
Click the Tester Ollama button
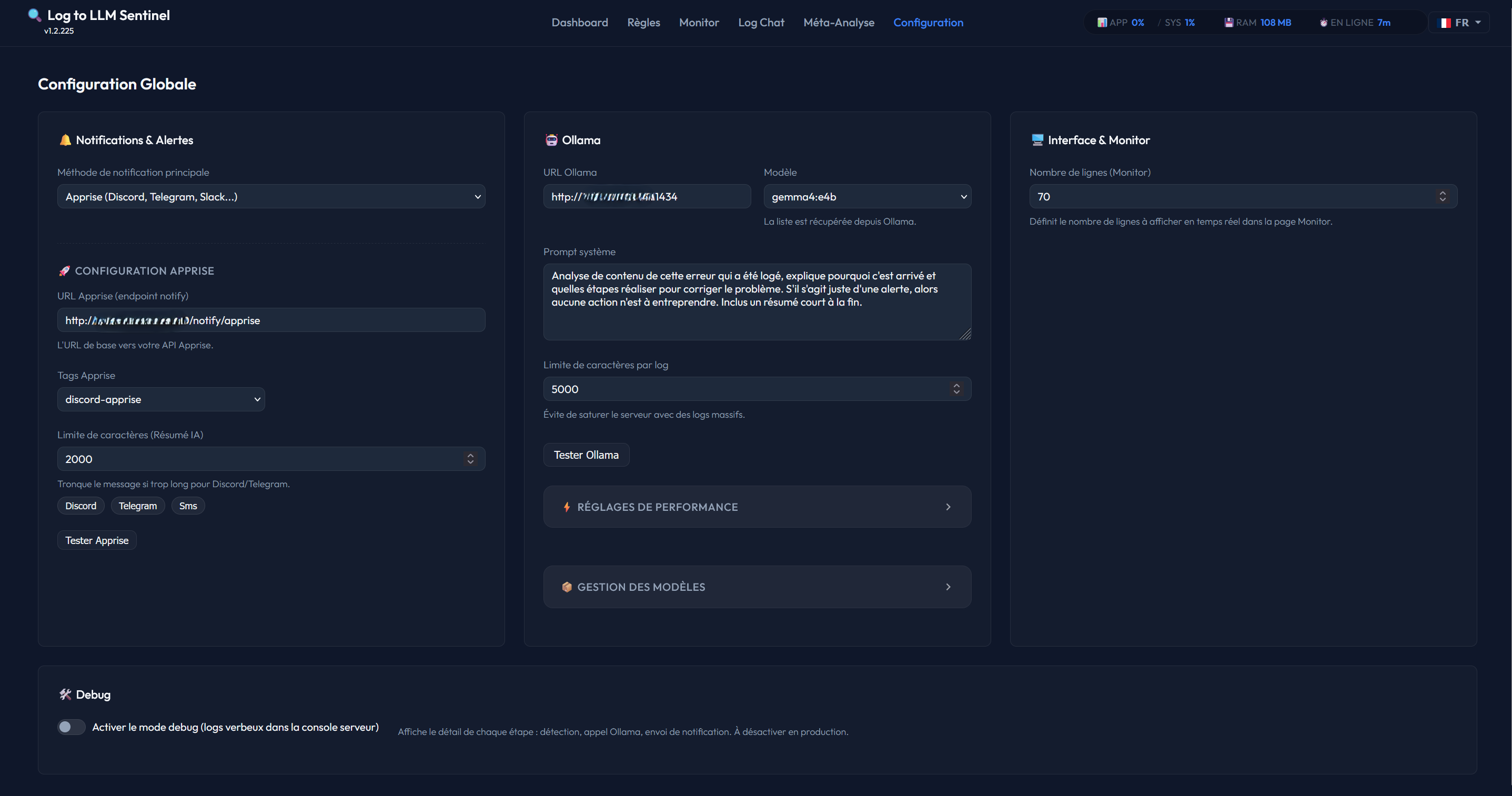click(x=586, y=455)
